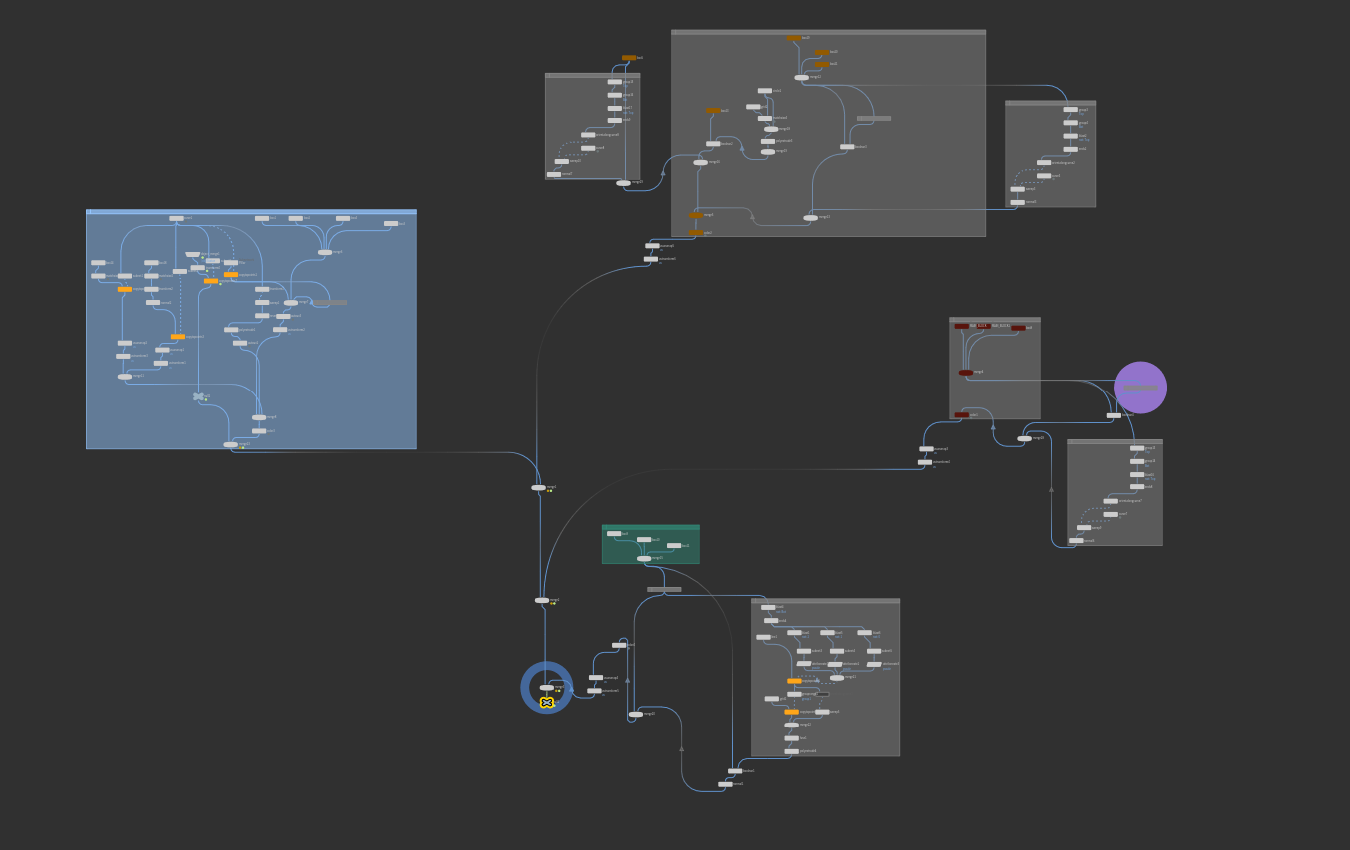Select the brown box node above the small gray box
Viewport: 1350px width, 850px height.
[629, 58]
